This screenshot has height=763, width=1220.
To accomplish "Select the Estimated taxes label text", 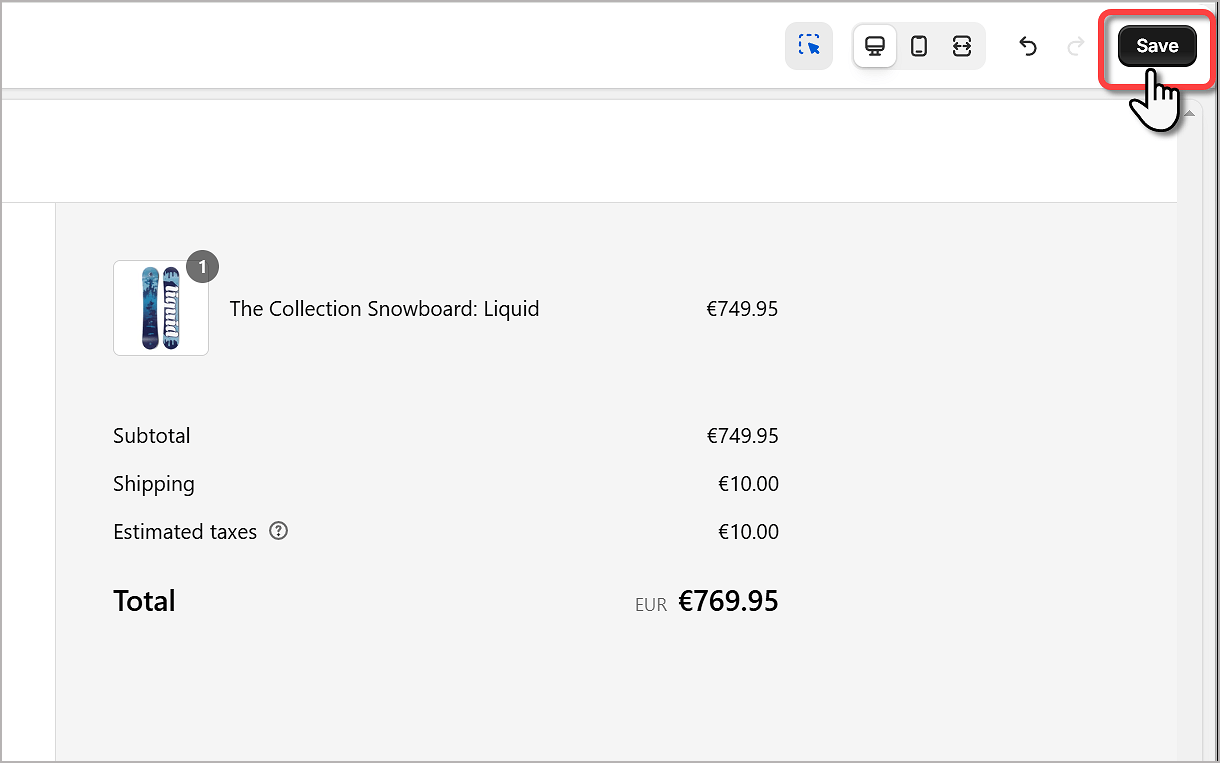I will 185,532.
